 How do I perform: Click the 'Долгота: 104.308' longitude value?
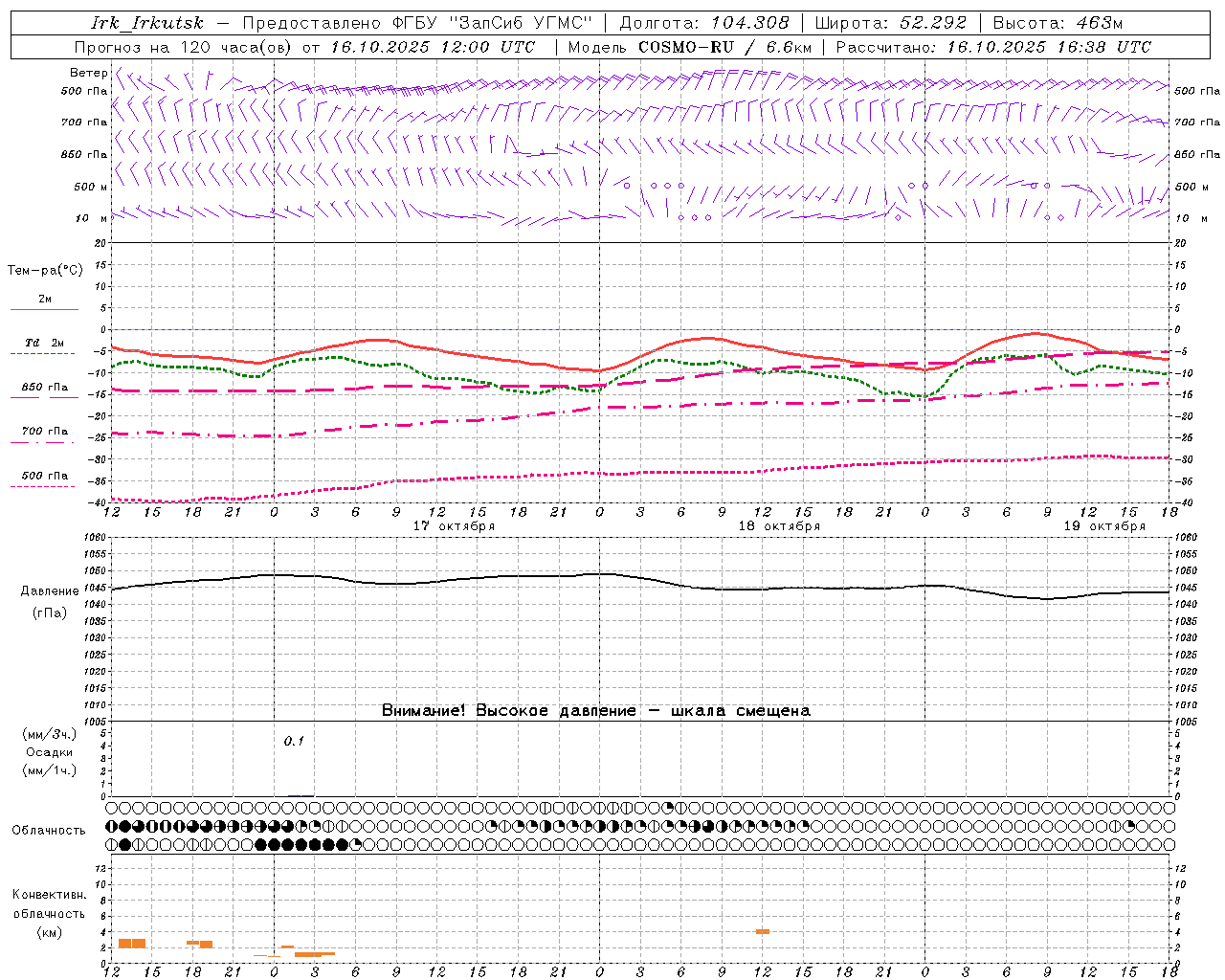coord(704,23)
